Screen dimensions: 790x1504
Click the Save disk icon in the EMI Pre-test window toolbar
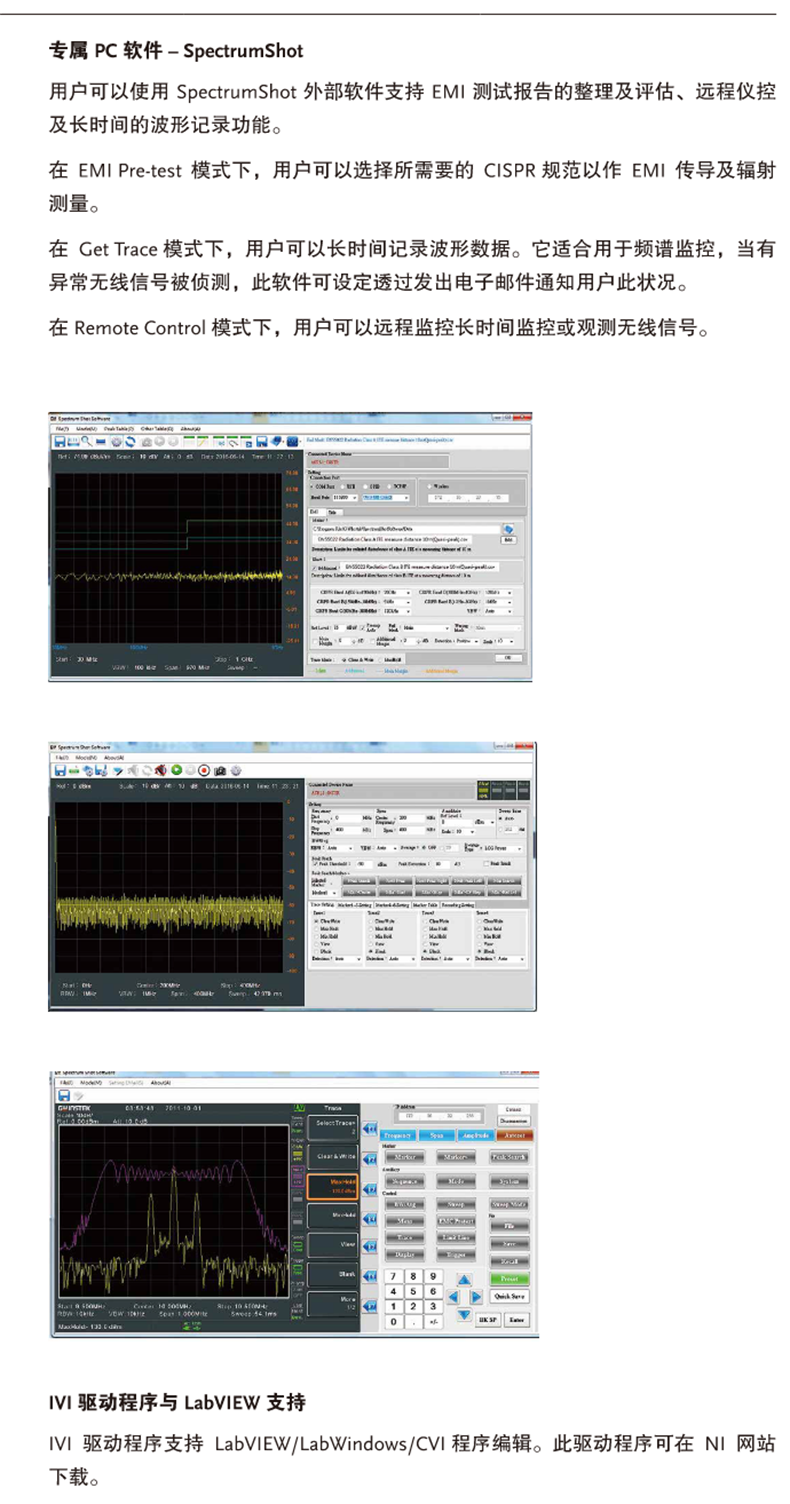59,440
